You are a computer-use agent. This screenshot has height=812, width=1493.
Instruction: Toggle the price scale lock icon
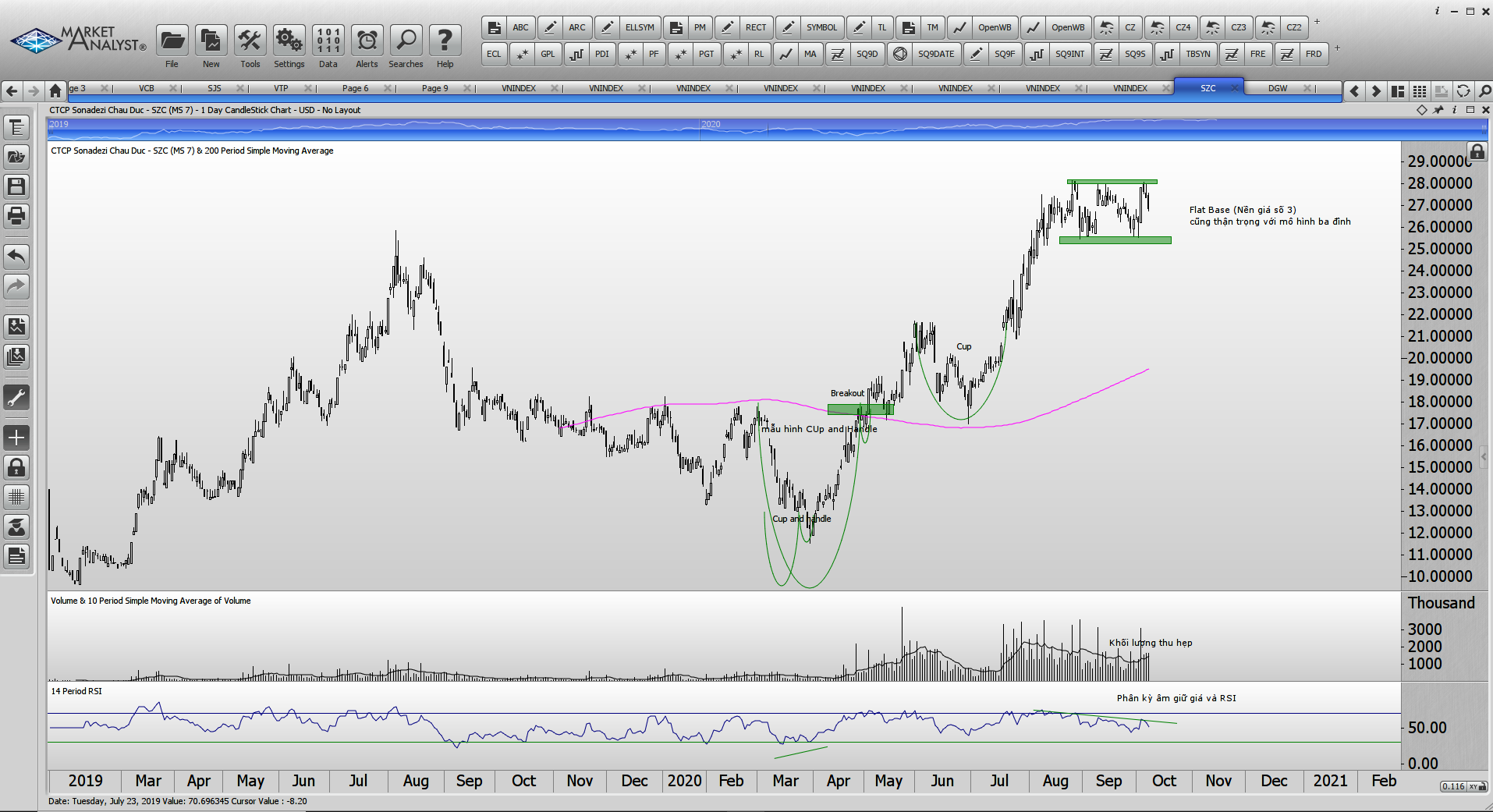click(x=1477, y=151)
